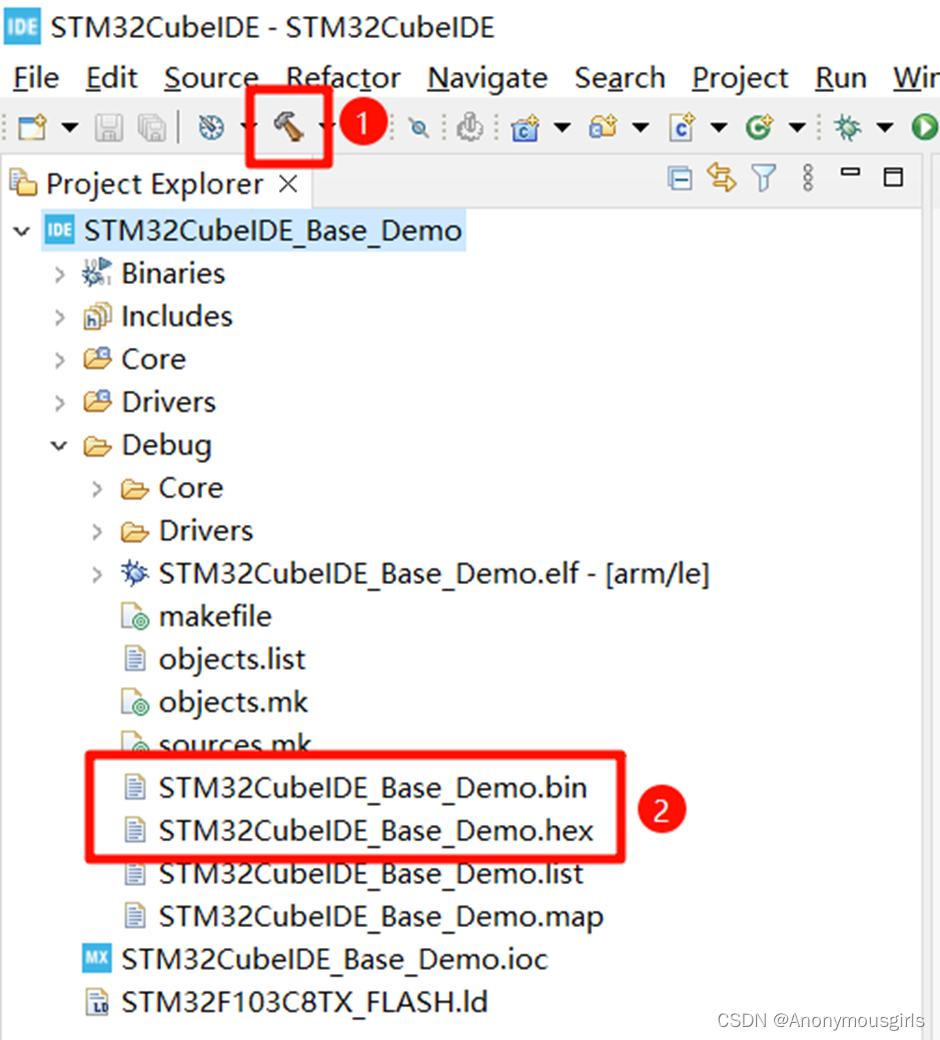Expand the Binaries tree node

click(58, 272)
